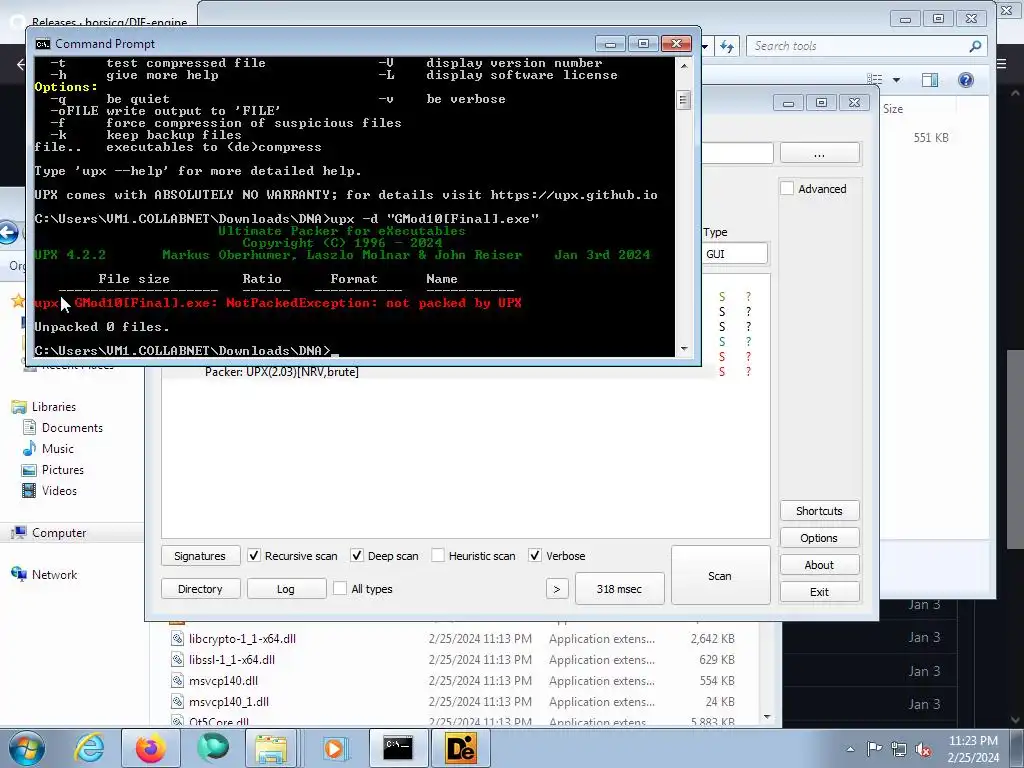Launch Internet Explorer from taskbar
The width and height of the screenshot is (1024, 768).
point(89,748)
